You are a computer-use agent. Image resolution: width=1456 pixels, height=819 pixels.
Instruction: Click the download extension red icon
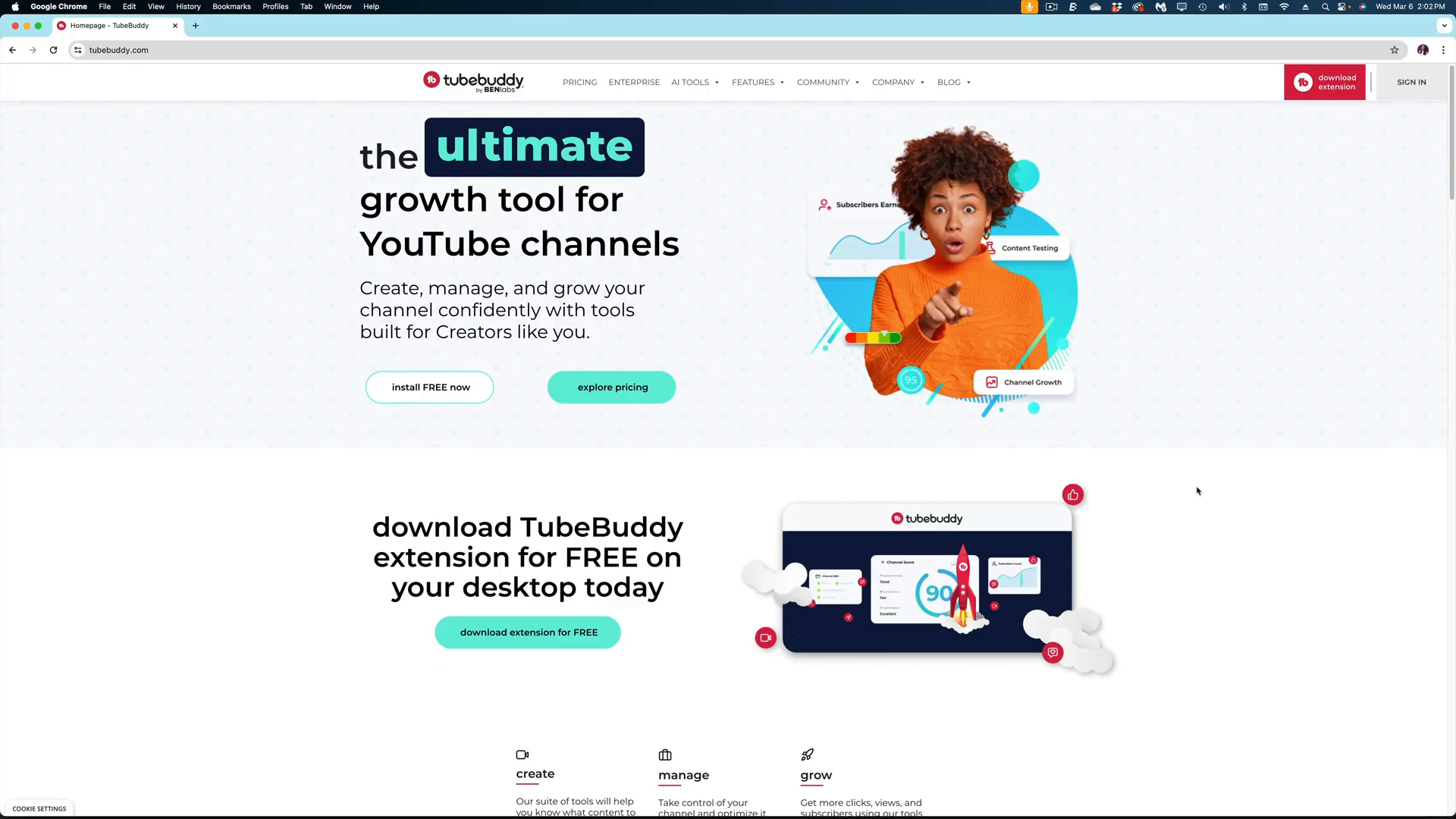point(1302,82)
